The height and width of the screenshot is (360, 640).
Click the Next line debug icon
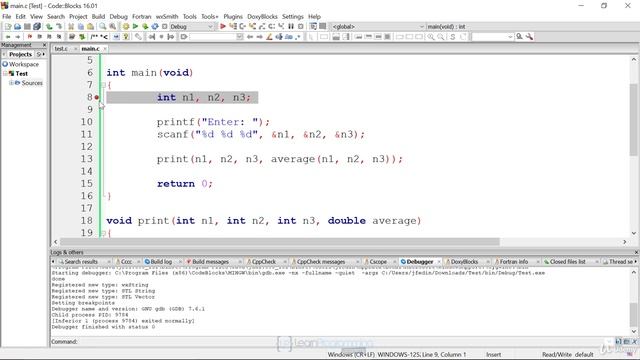242,27
